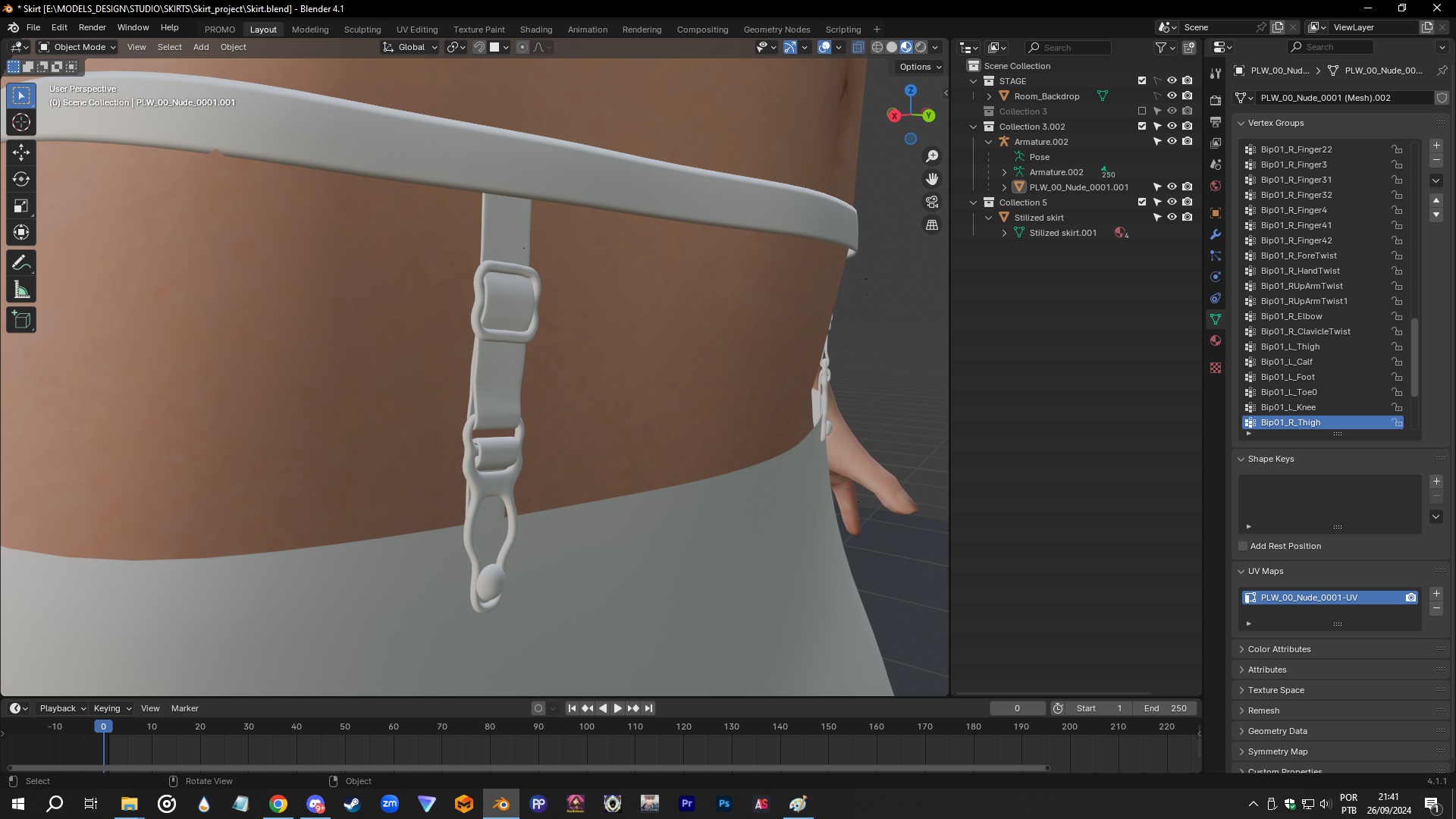The image size is (1456, 819).
Task: Open the Object Data mesh tab
Action: [x=1216, y=319]
